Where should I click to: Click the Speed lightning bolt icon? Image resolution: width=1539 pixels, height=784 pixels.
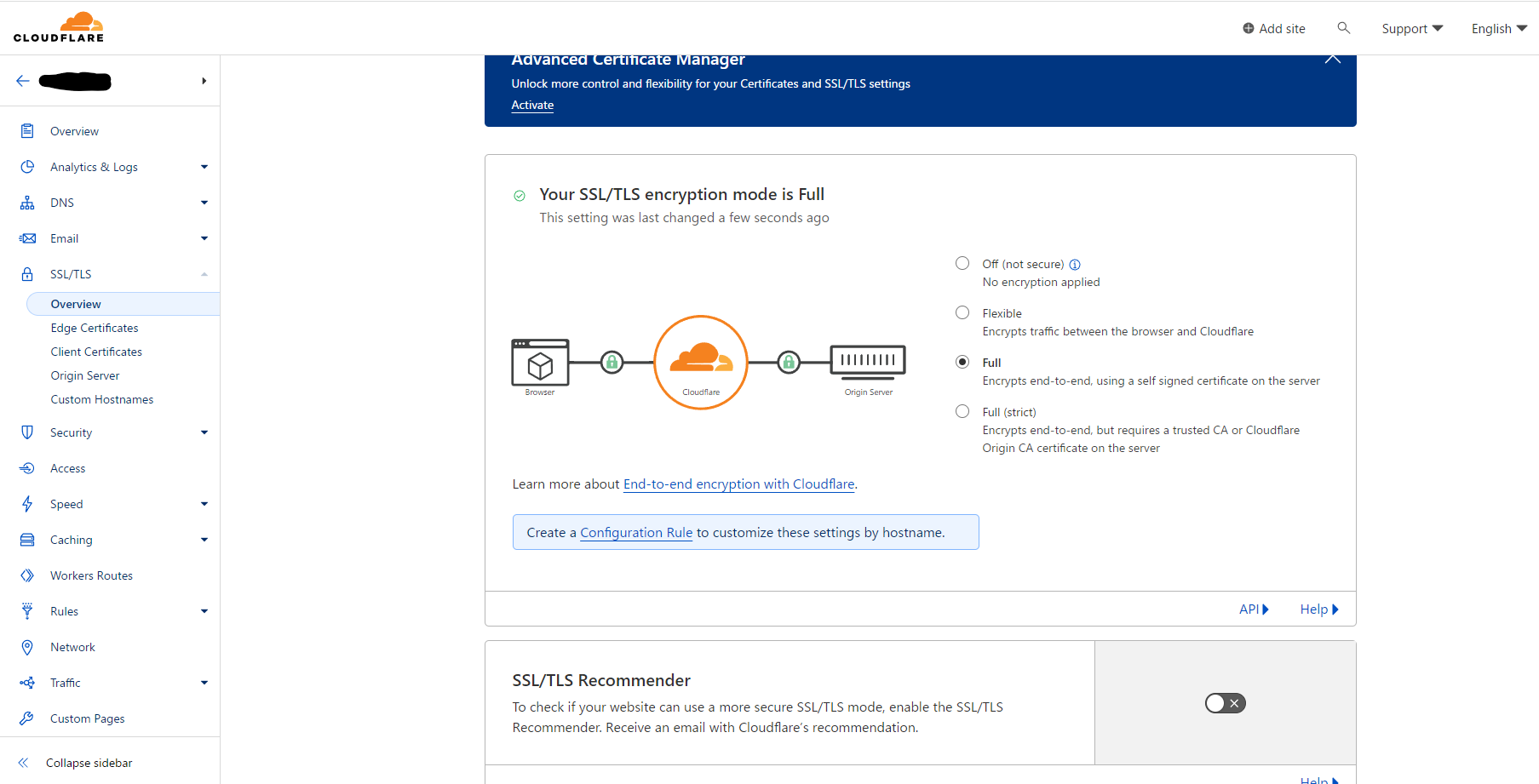(27, 504)
